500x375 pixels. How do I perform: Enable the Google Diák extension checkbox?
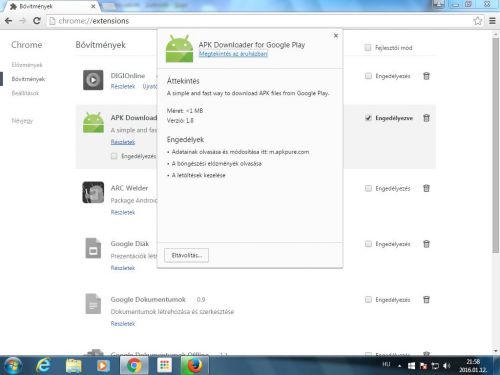pos(368,244)
